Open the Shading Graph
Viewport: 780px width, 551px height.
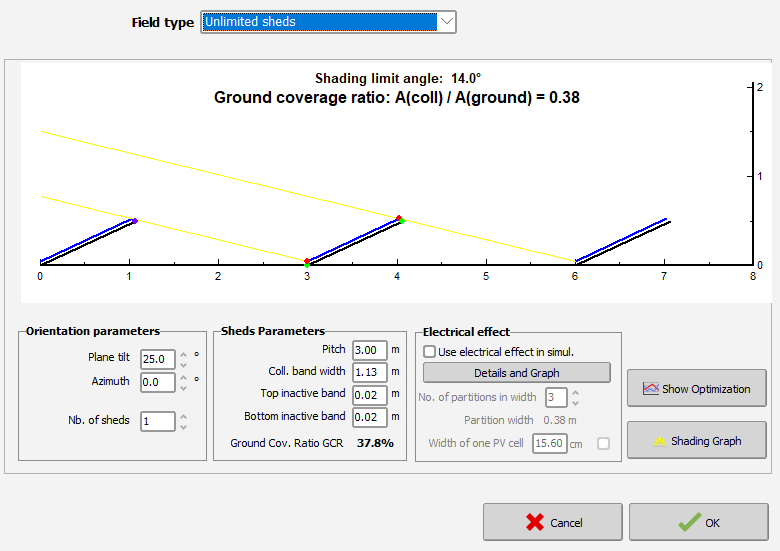point(696,441)
